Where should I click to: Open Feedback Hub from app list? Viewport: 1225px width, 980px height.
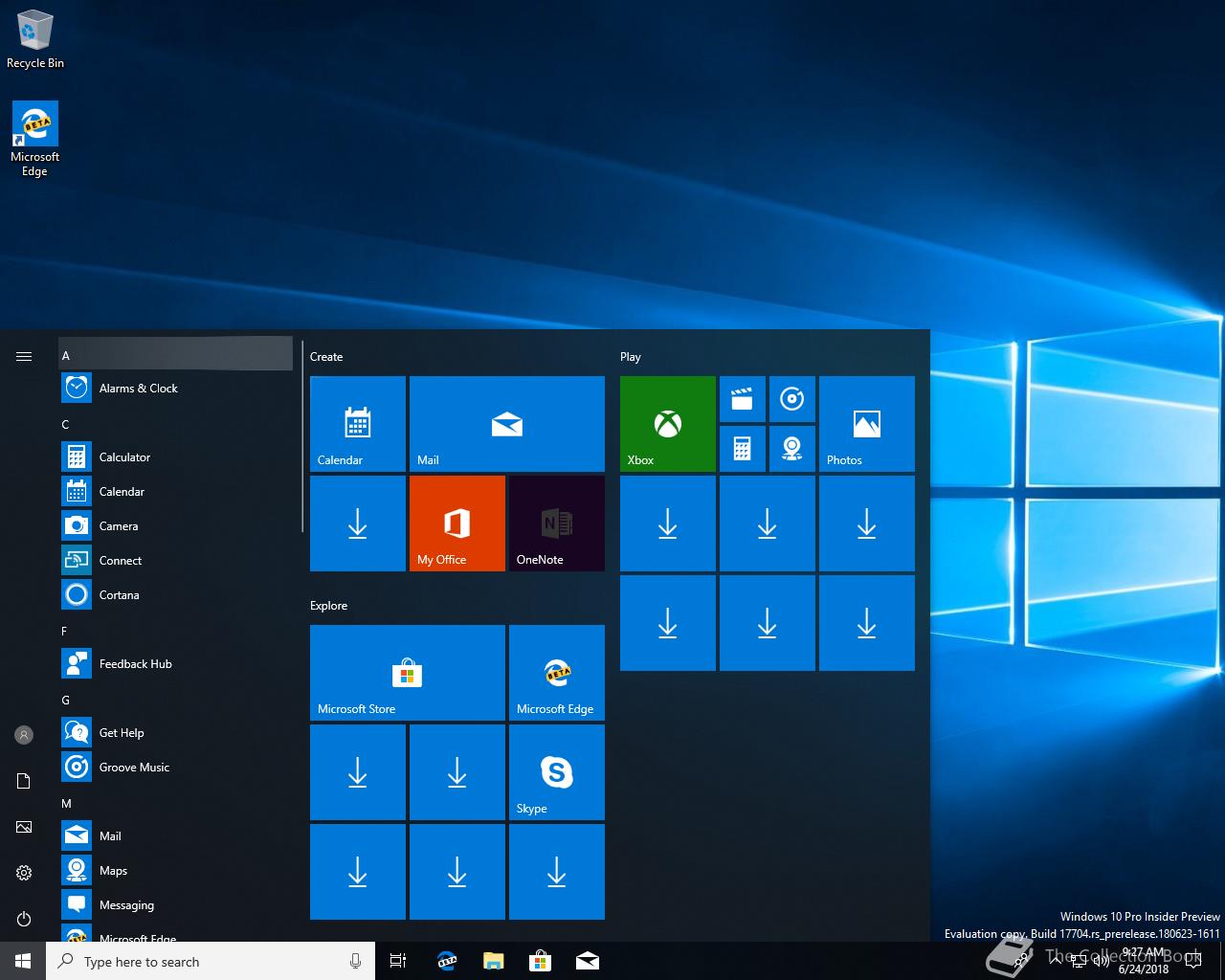pyautogui.click(x=176, y=664)
